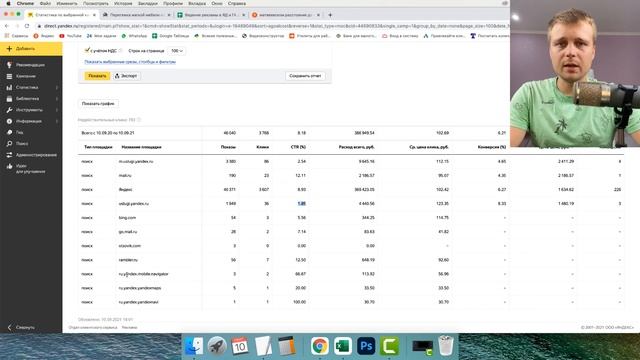The image size is (640, 360).
Task: Reload the page
Action: coord(27,26)
